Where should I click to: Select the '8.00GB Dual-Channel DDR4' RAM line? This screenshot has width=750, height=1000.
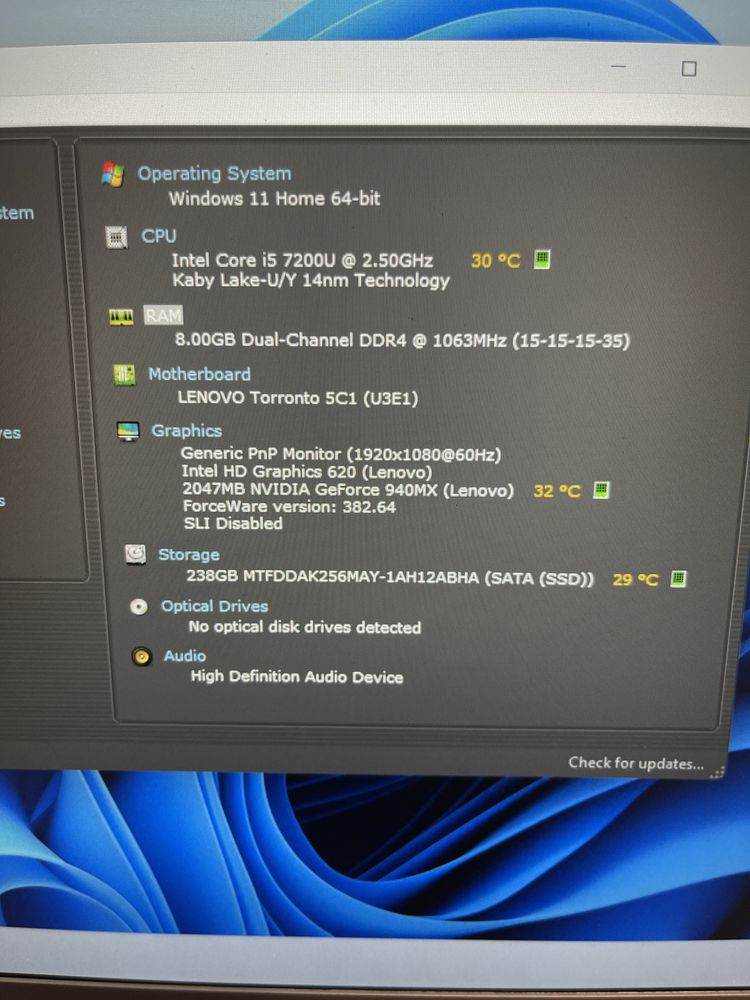tap(402, 340)
